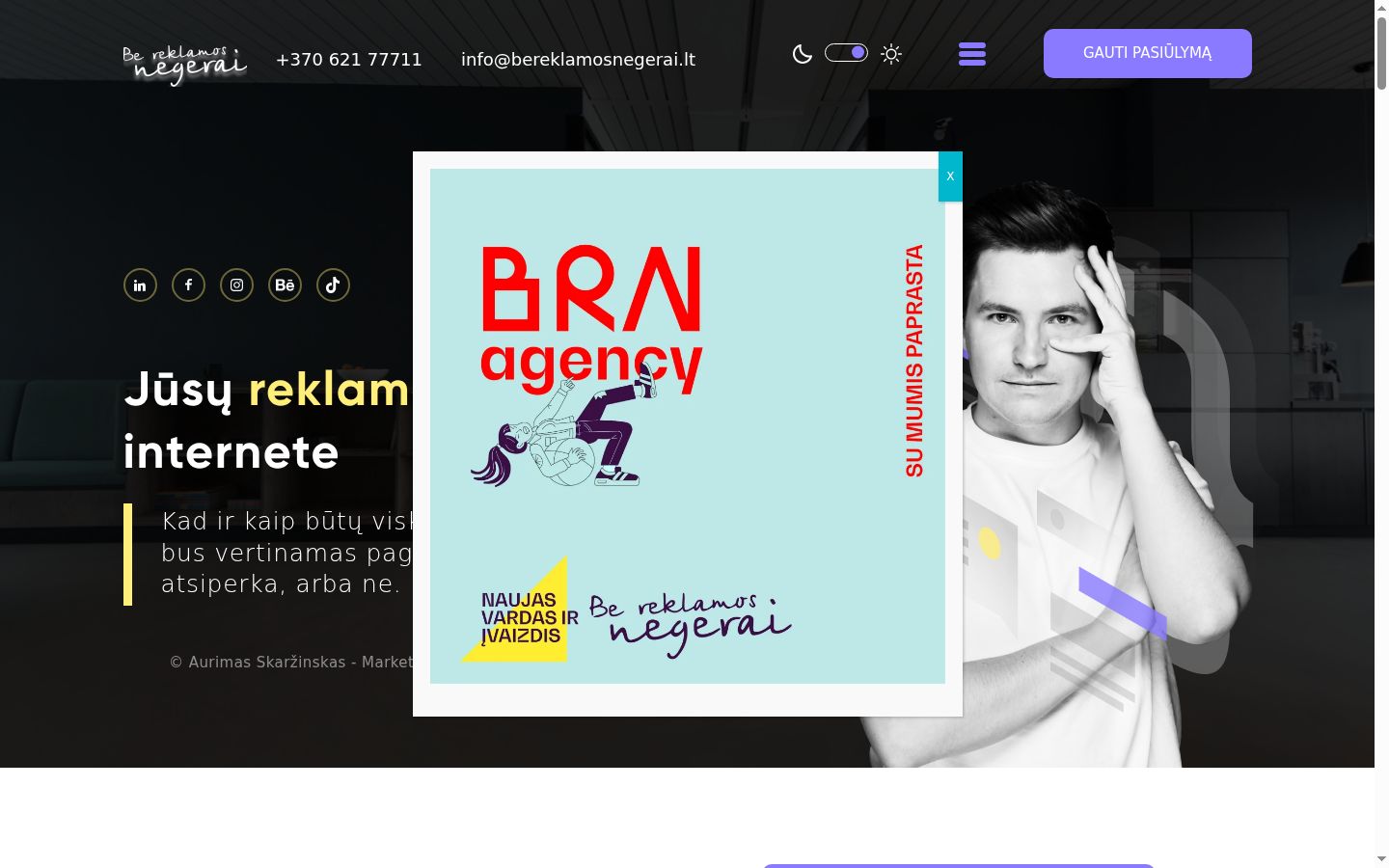The width and height of the screenshot is (1389, 868).
Task: Click the page vertical scrollbar thumb
Action: [x=1381, y=54]
